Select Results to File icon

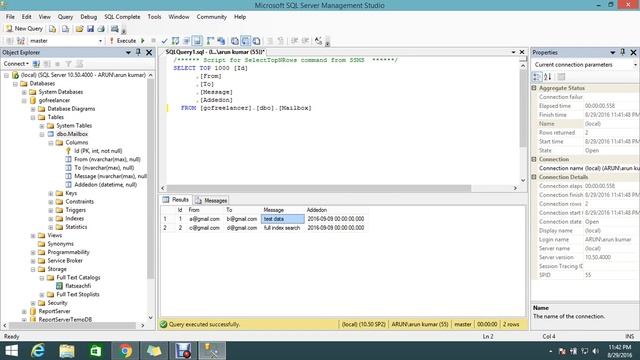pyautogui.click(x=256, y=41)
